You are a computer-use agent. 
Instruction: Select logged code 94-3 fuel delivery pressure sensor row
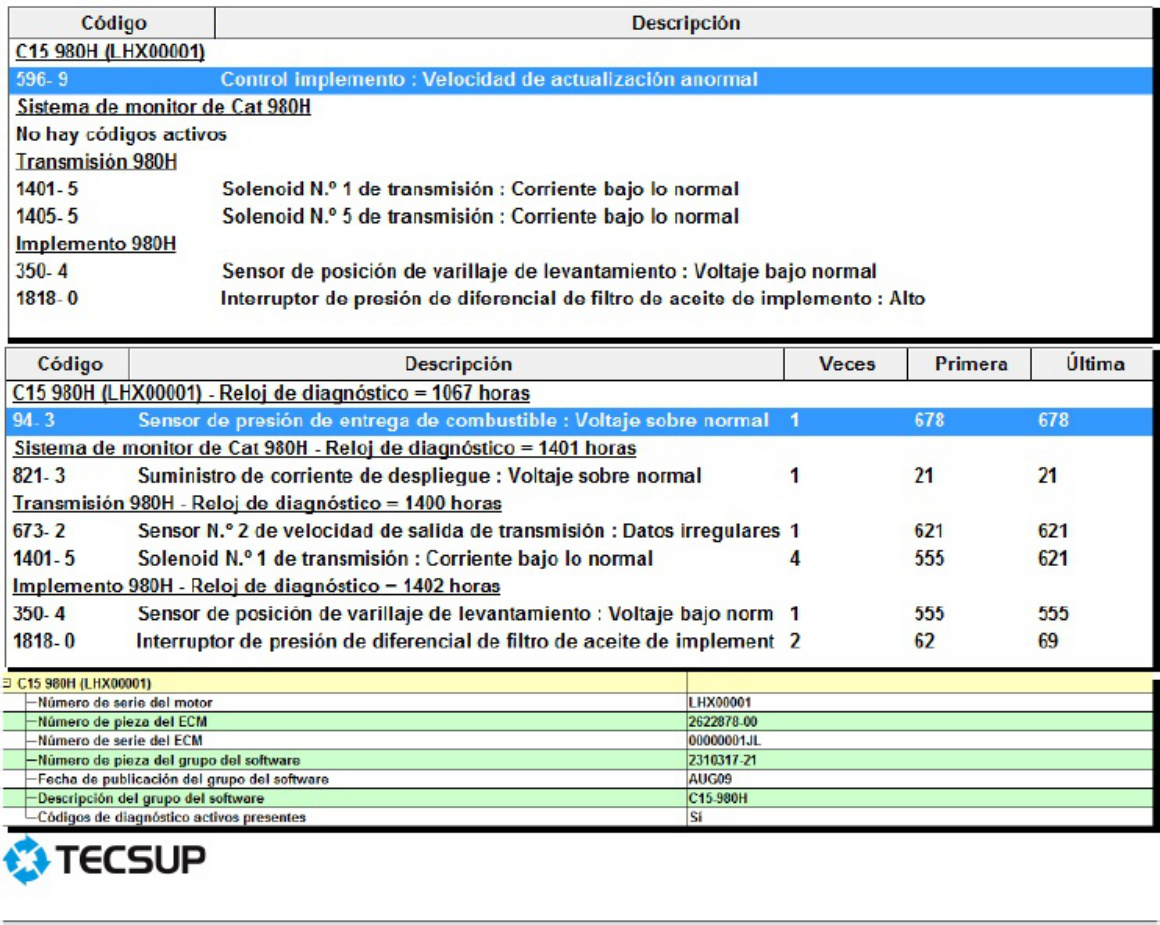coord(580,421)
